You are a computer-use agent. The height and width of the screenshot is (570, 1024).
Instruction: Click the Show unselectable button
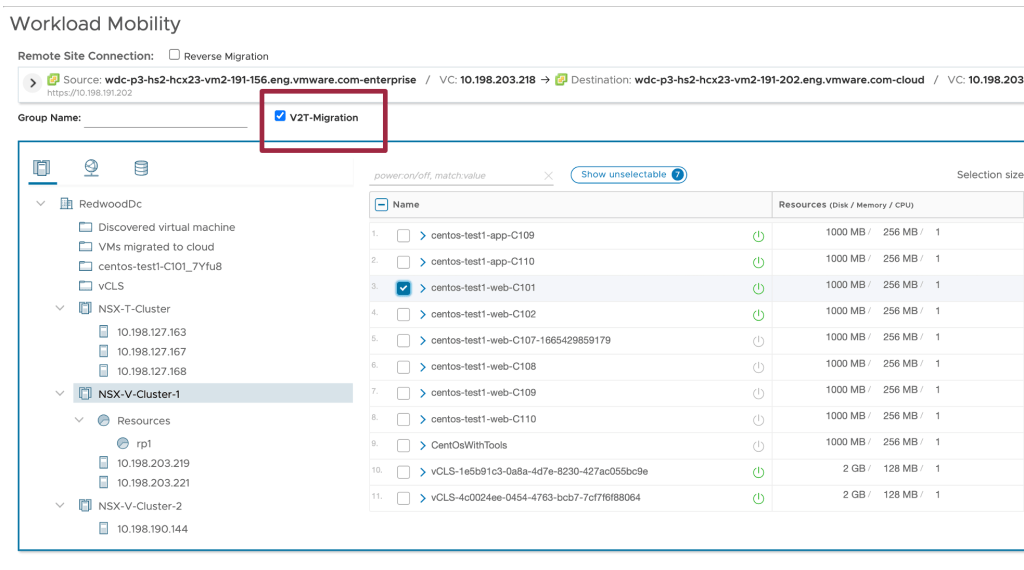628,175
